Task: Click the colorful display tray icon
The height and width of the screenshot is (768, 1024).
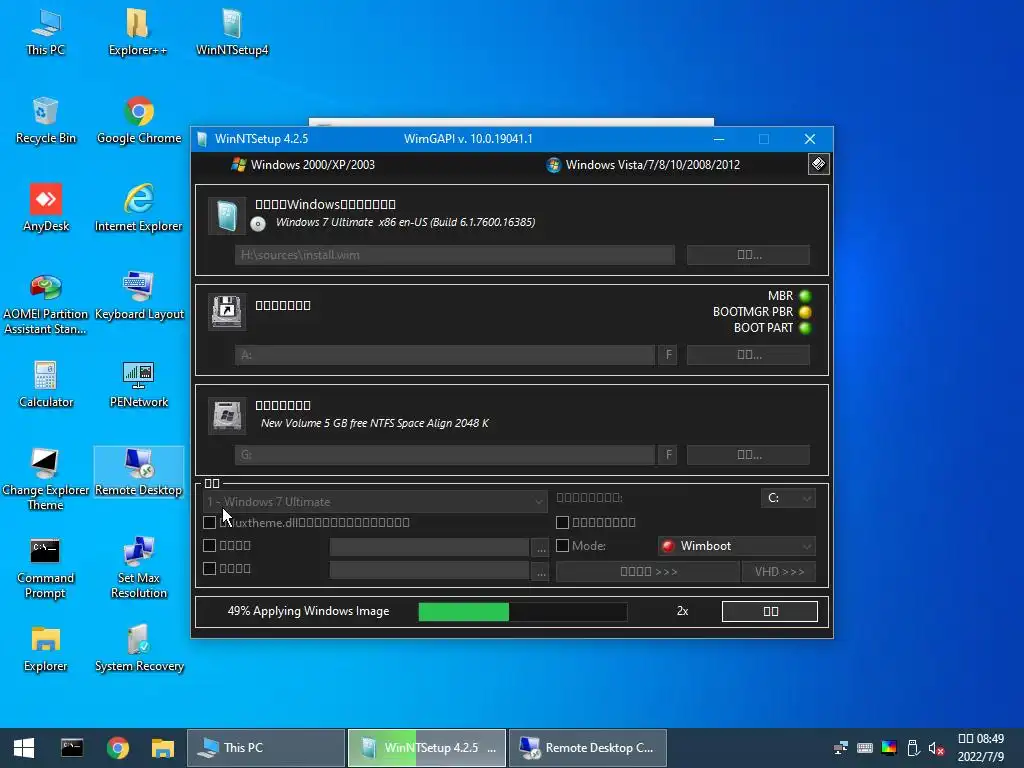Action: click(x=889, y=748)
